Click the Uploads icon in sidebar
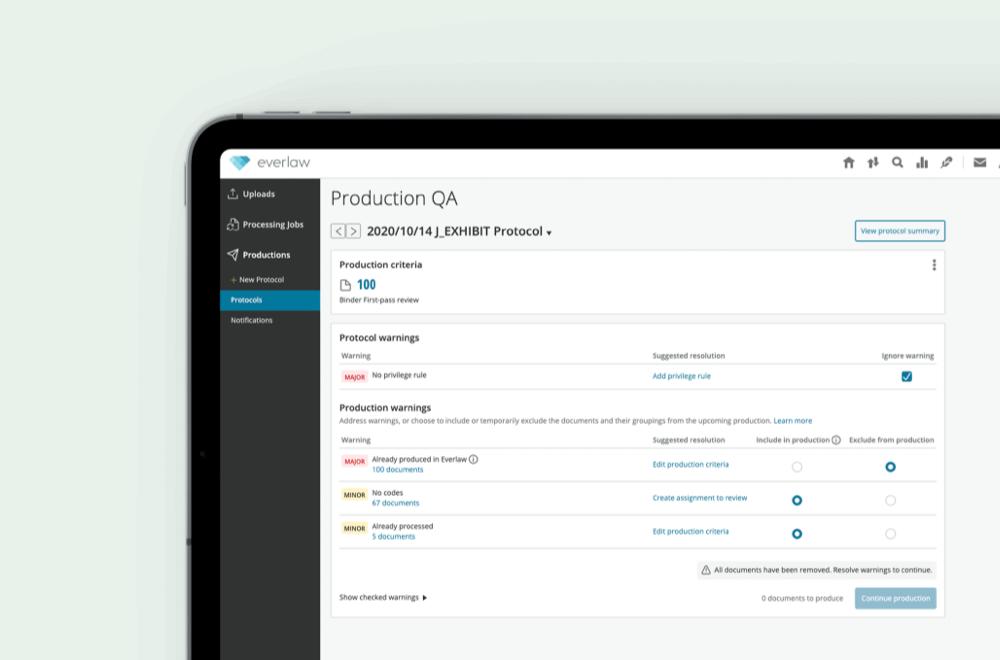Image resolution: width=1000 pixels, height=660 pixels. point(233,193)
